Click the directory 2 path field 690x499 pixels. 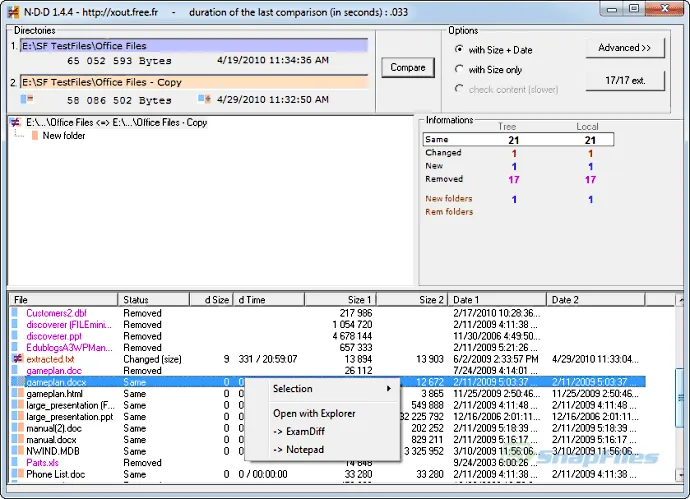194,82
